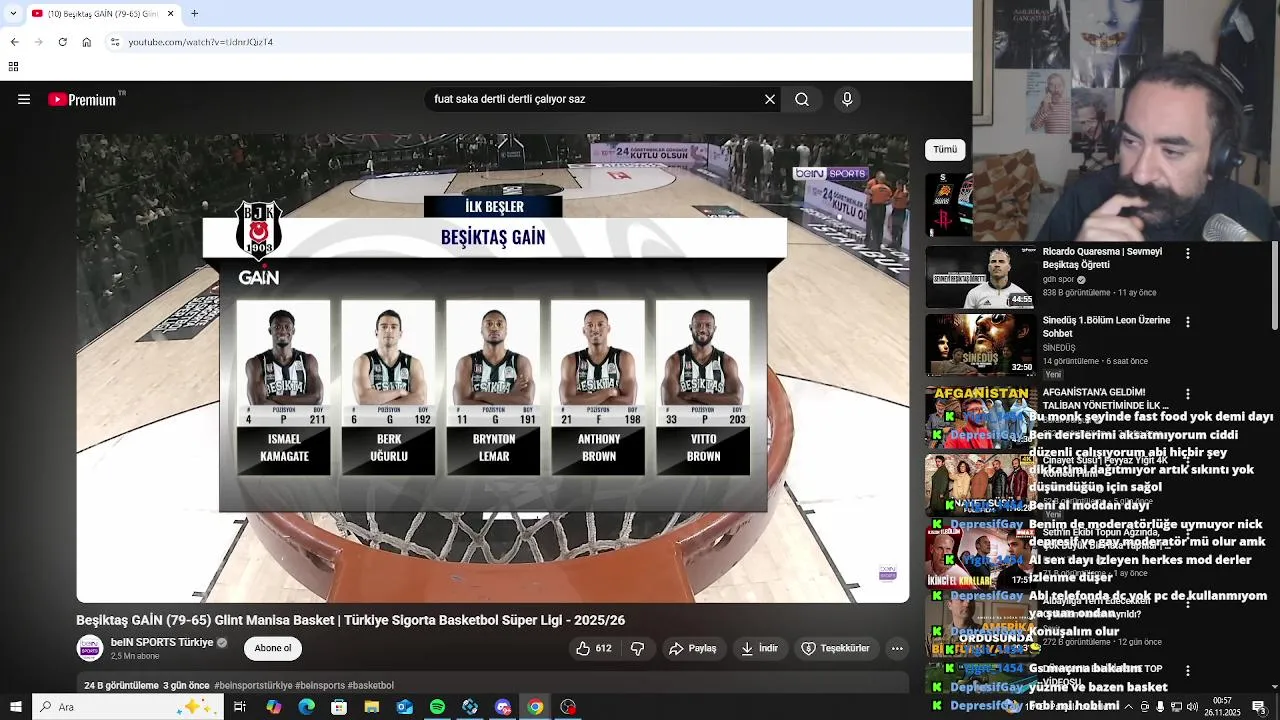Switch to Chrome in taskbar
This screenshot has height=720, width=1280.
535,707
